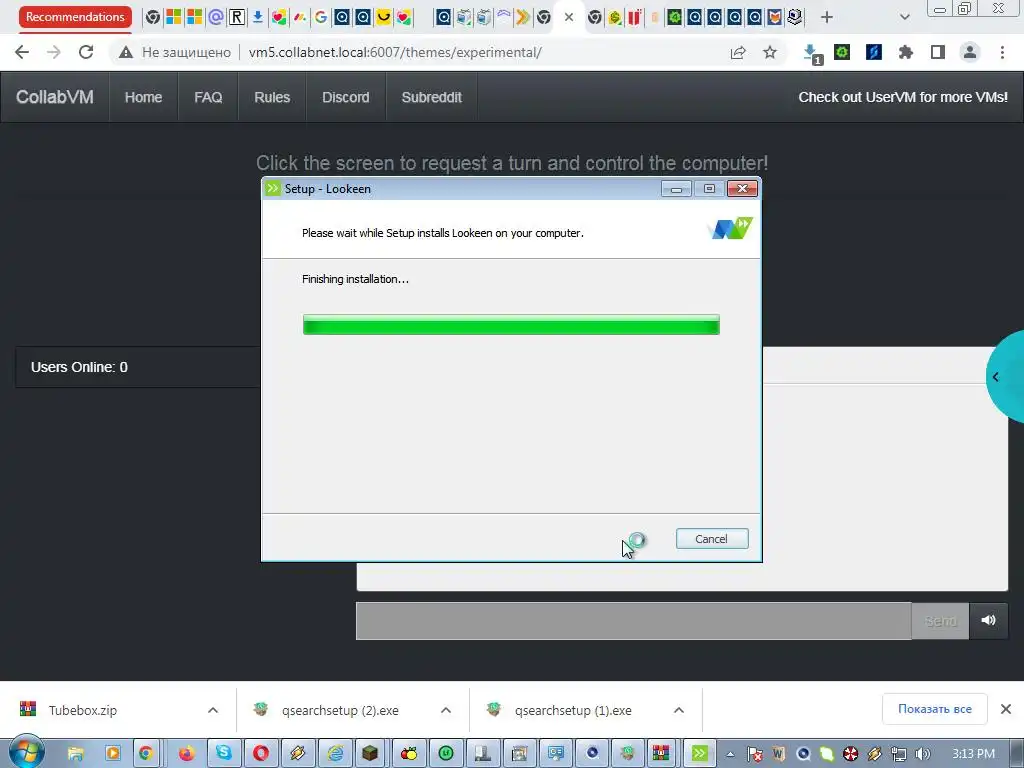Expand options for qsearchsetup (2).exe

tap(446, 710)
